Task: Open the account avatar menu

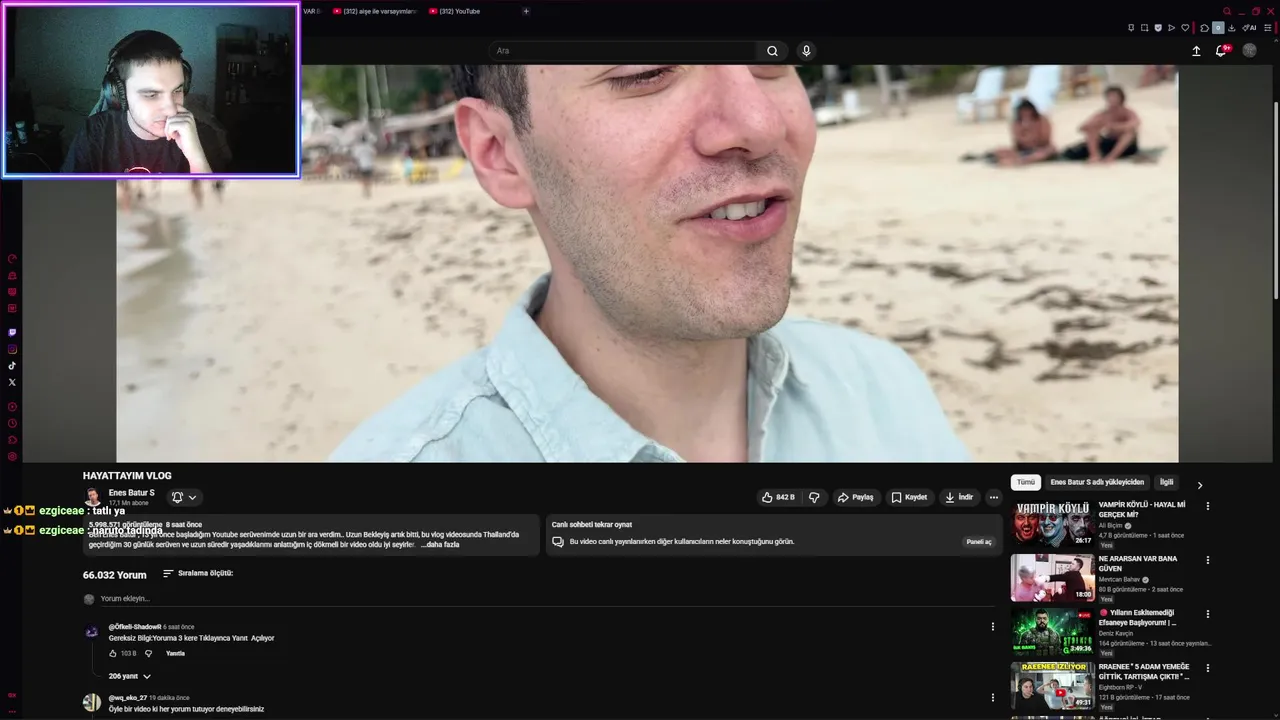Action: pos(1249,50)
